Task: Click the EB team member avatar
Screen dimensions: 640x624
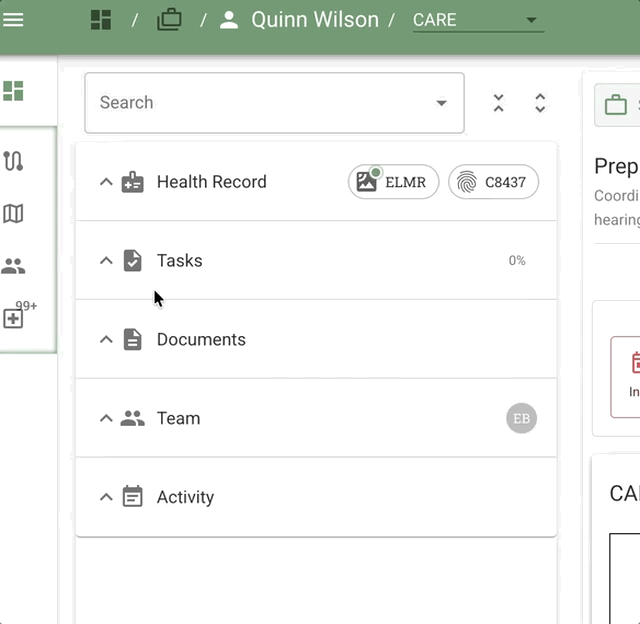Action: coord(521,419)
